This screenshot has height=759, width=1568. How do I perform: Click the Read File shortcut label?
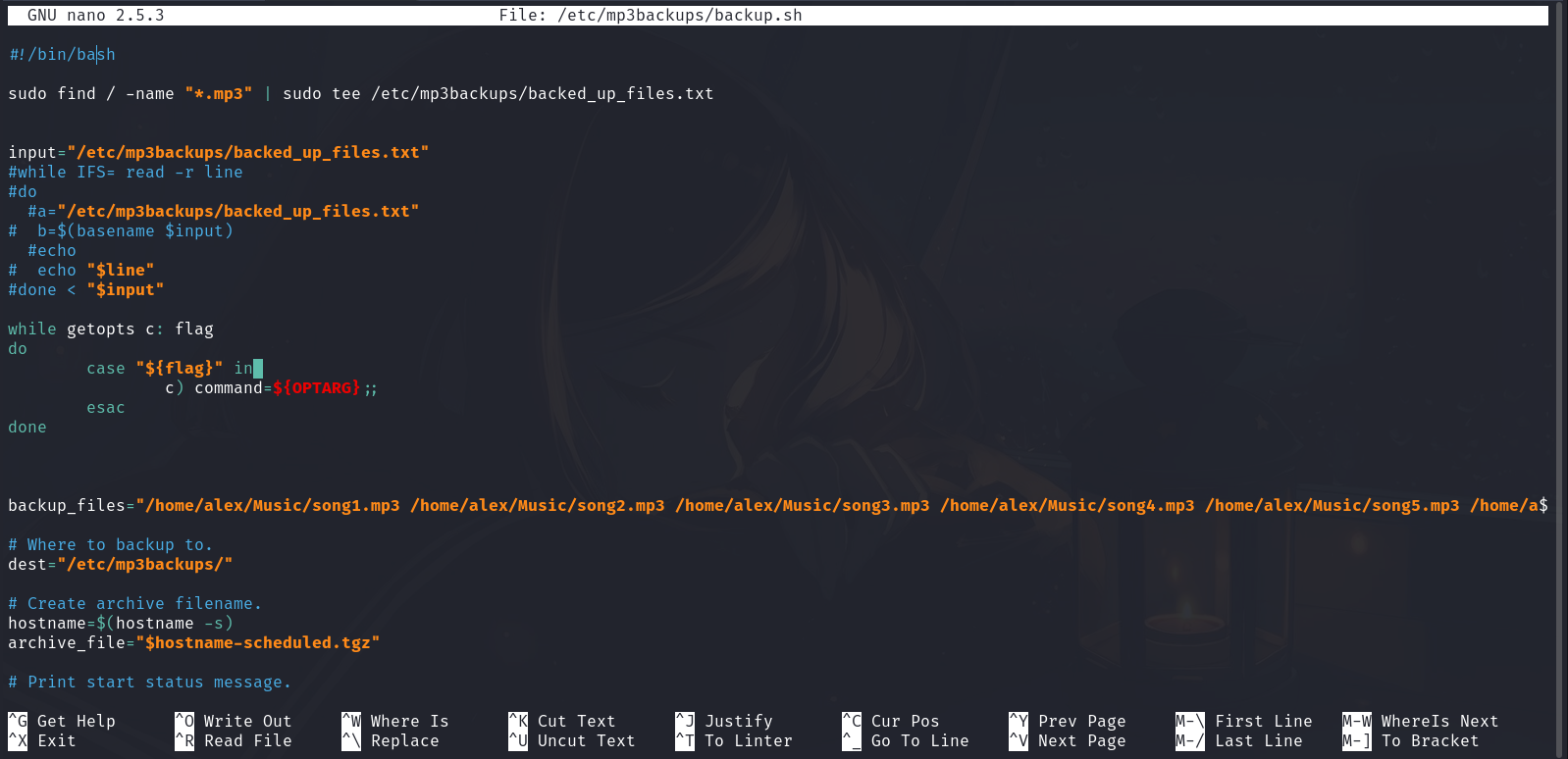click(x=247, y=740)
